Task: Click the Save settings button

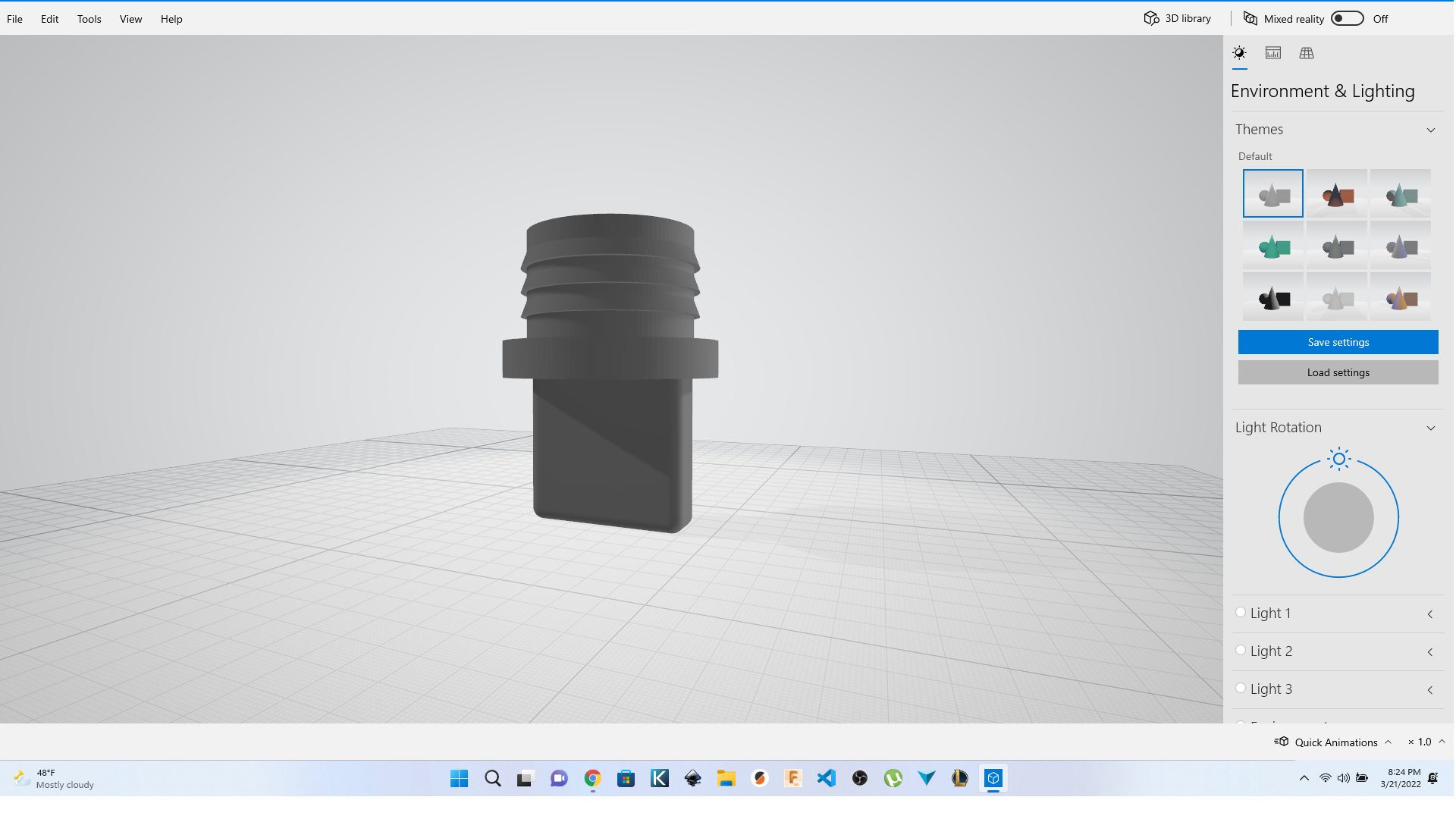Action: point(1338,342)
